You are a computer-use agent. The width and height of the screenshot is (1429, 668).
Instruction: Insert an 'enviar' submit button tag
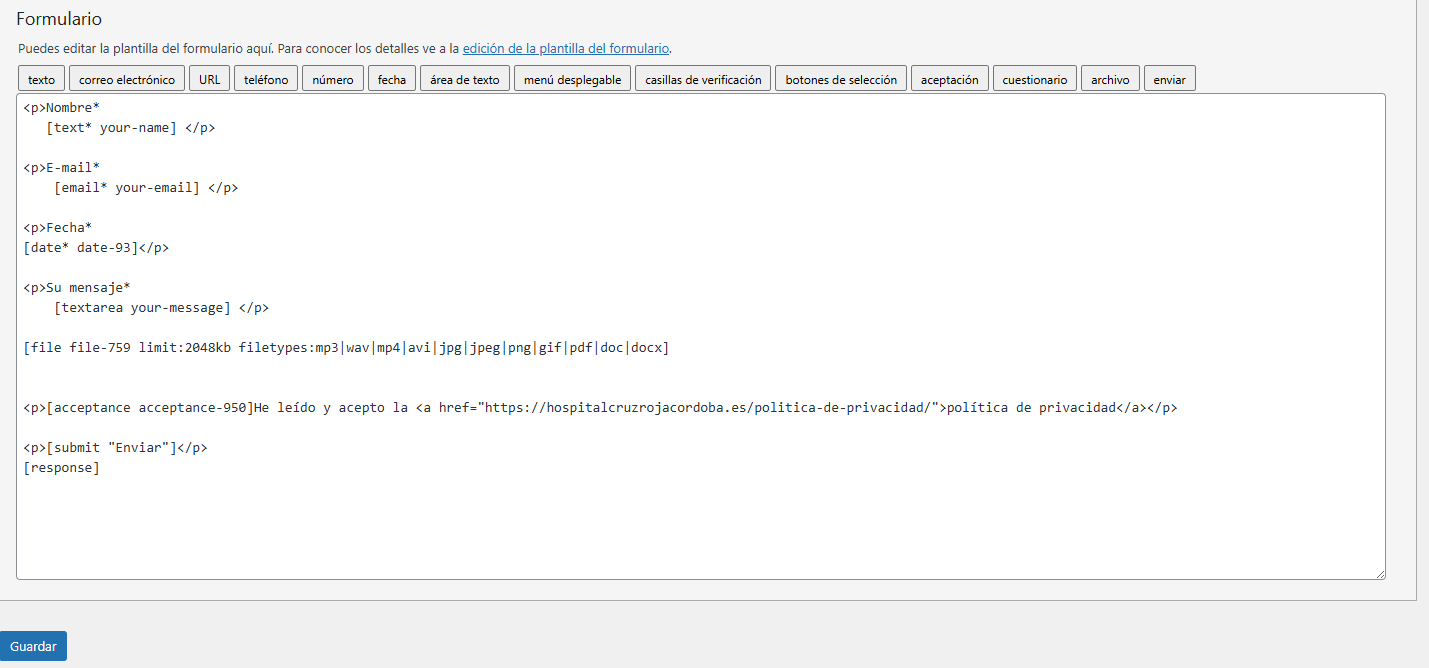[1169, 79]
